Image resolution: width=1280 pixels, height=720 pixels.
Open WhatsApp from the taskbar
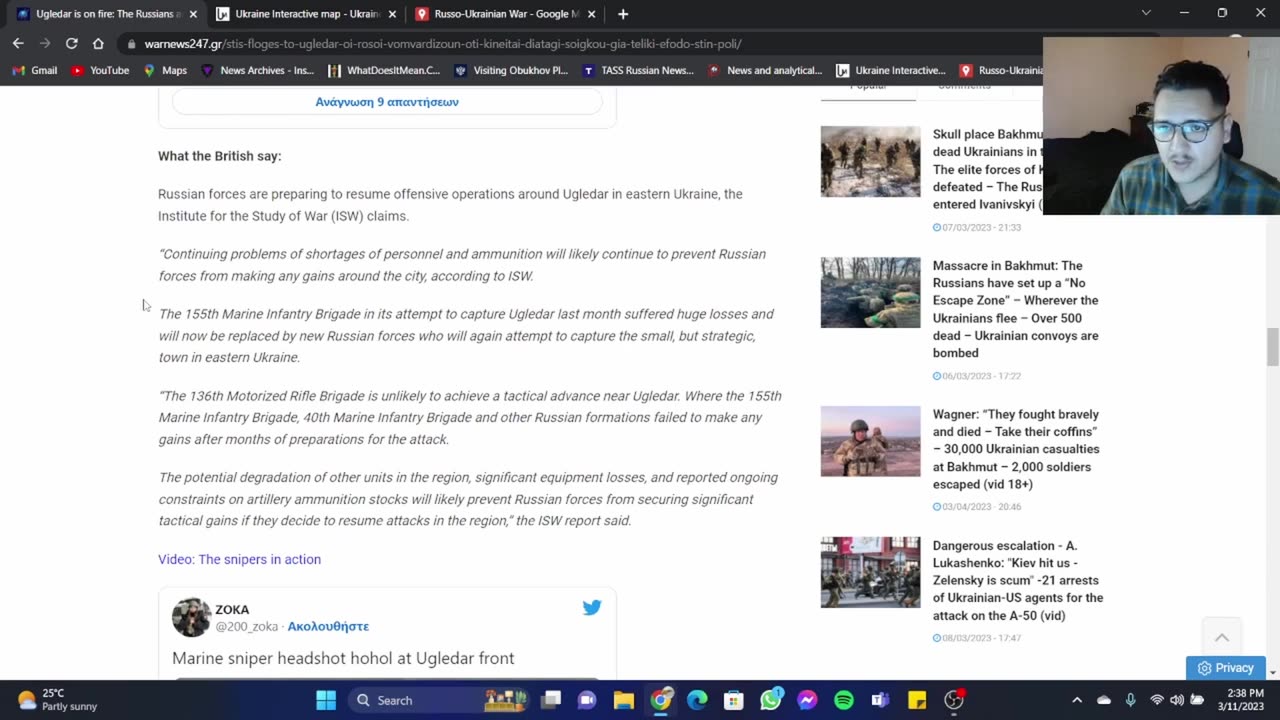pos(770,700)
